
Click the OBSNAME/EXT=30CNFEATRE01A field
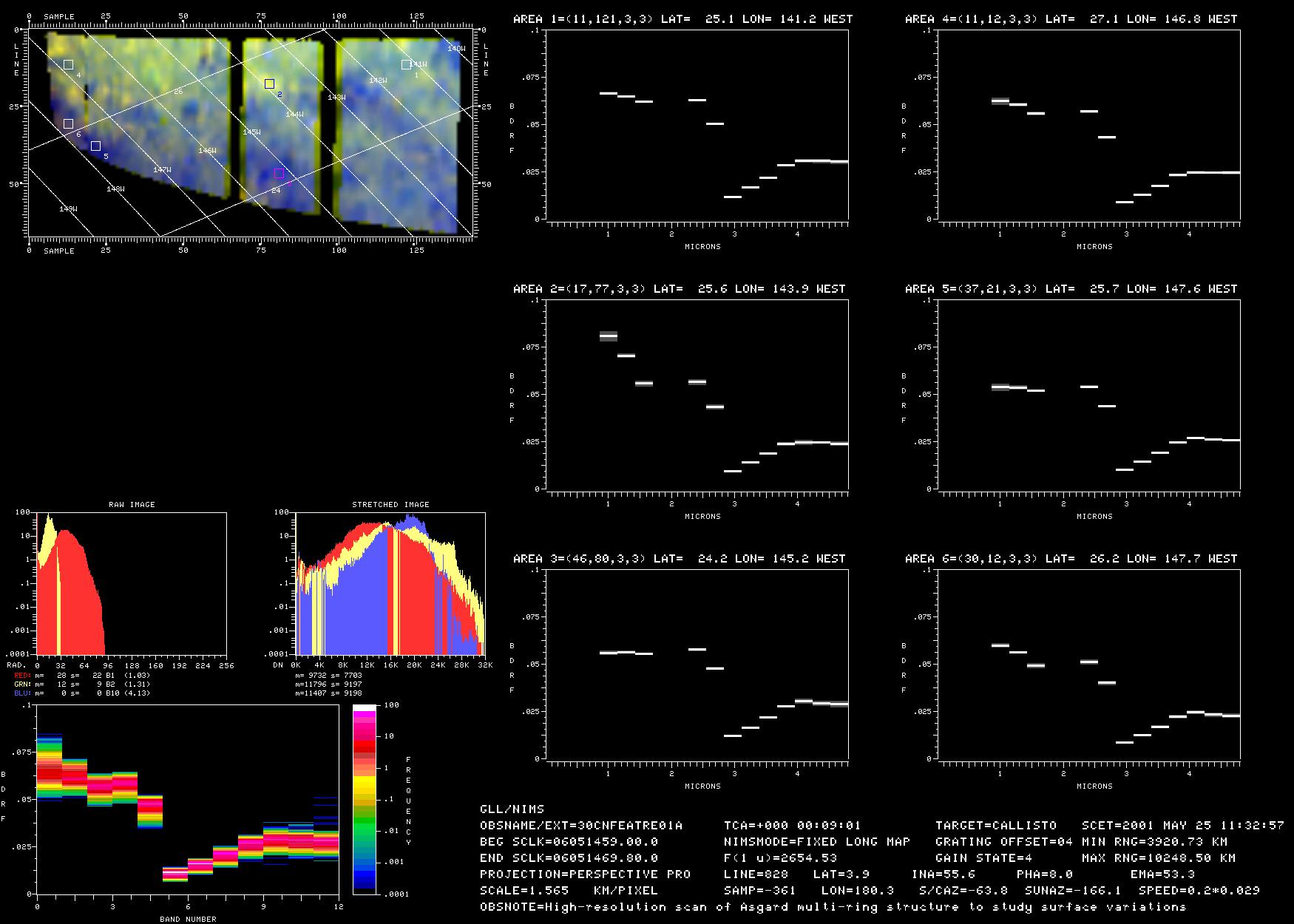click(581, 826)
